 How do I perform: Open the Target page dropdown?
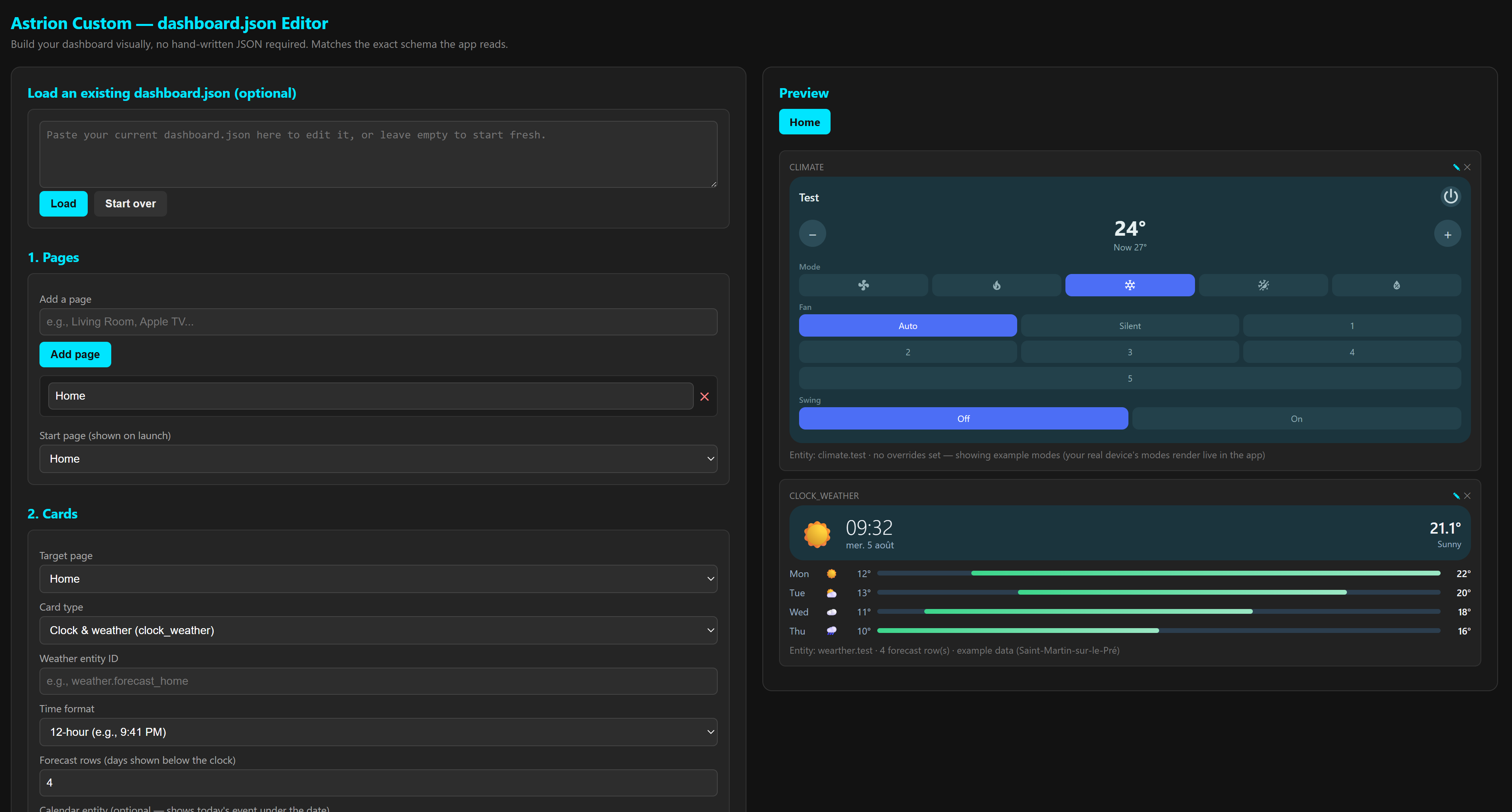click(378, 579)
